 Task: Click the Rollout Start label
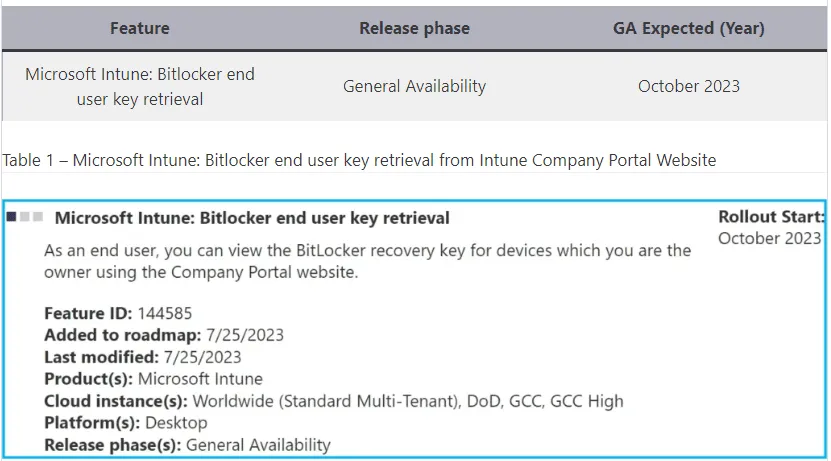click(771, 217)
